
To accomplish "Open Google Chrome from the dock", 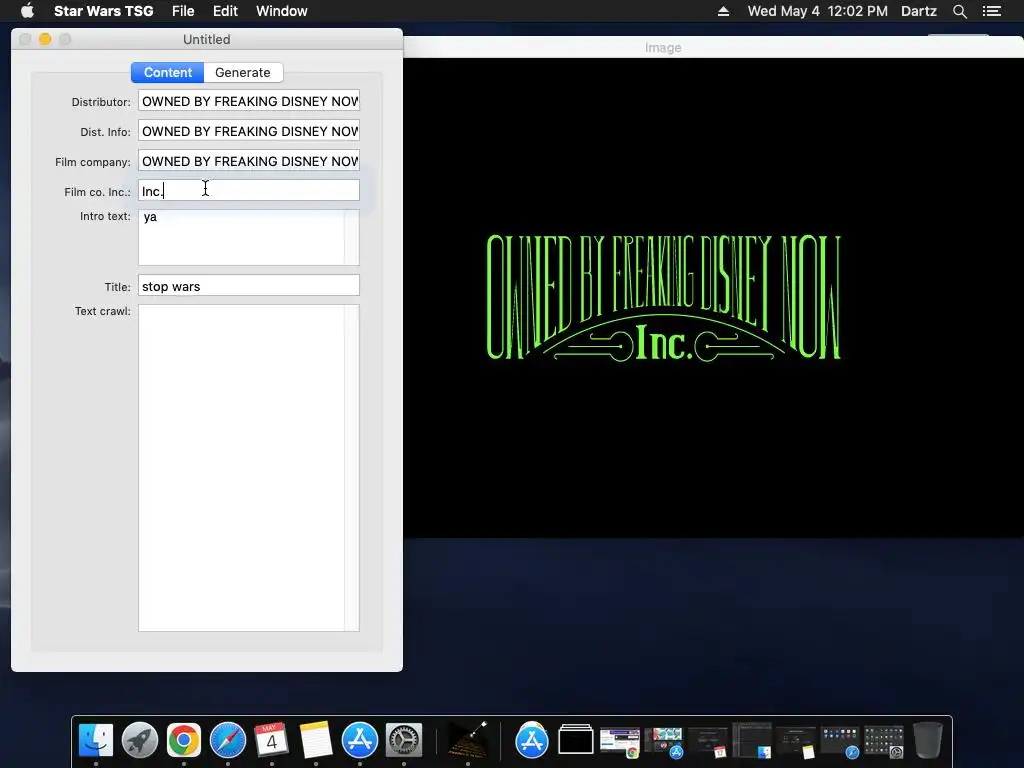I will coord(184,741).
